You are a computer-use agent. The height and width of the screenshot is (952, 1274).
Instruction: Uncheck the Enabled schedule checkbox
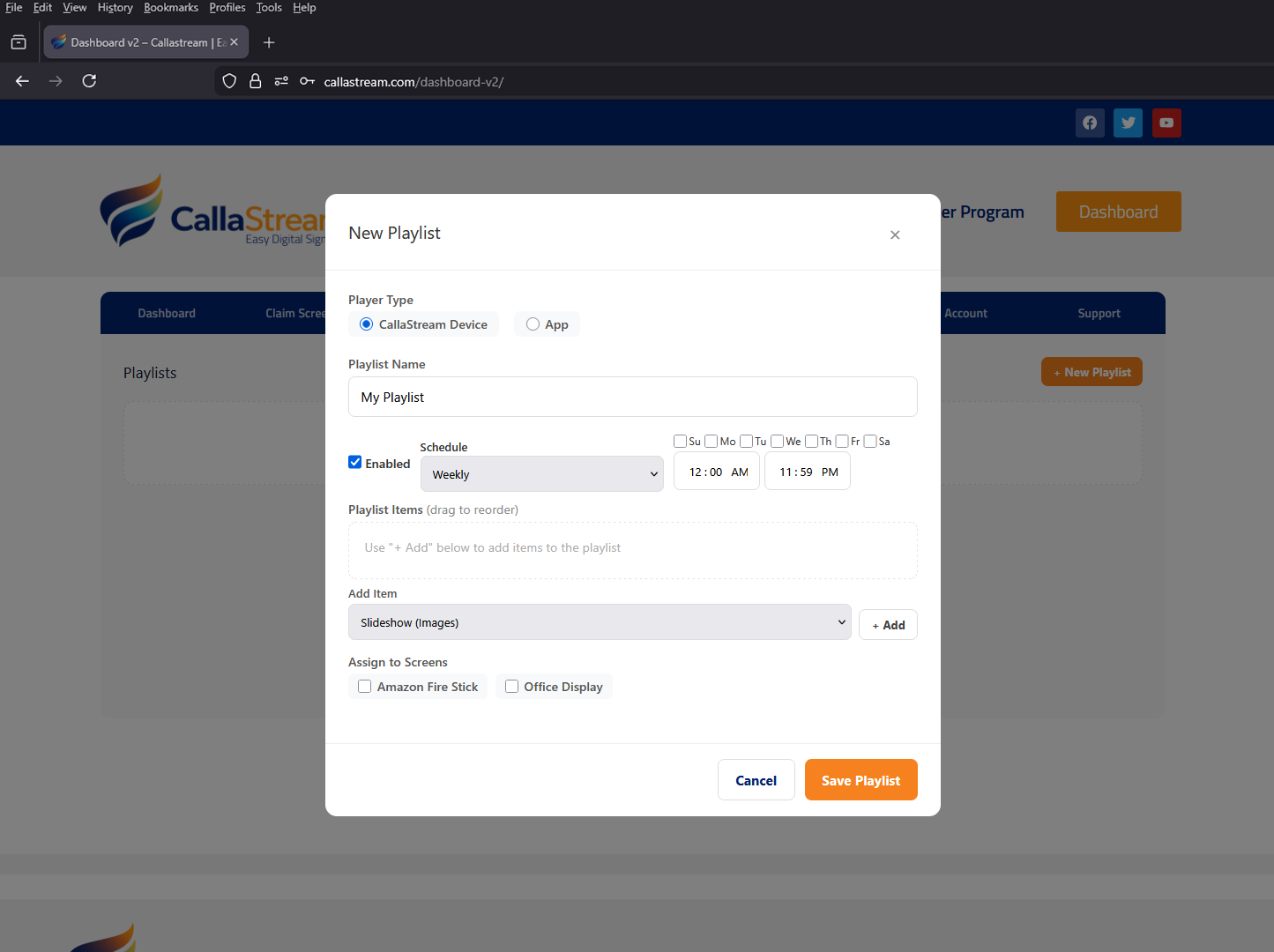pos(354,462)
